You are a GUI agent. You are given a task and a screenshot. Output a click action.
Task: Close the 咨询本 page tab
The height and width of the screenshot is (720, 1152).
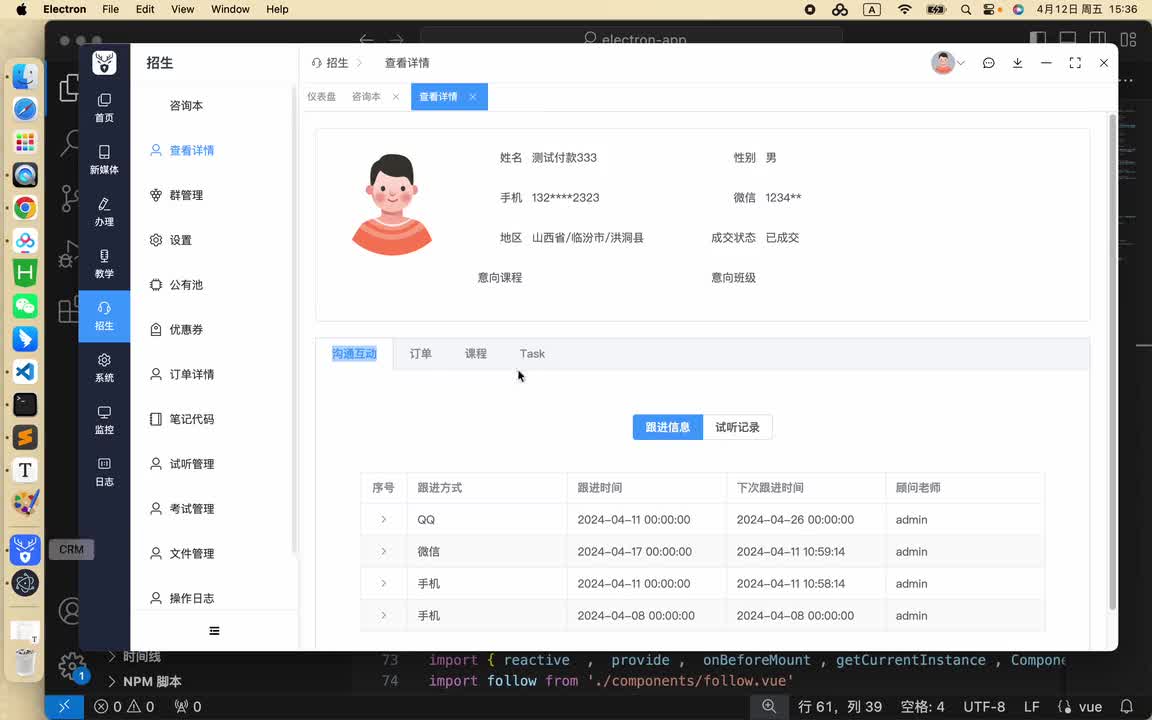click(x=396, y=97)
